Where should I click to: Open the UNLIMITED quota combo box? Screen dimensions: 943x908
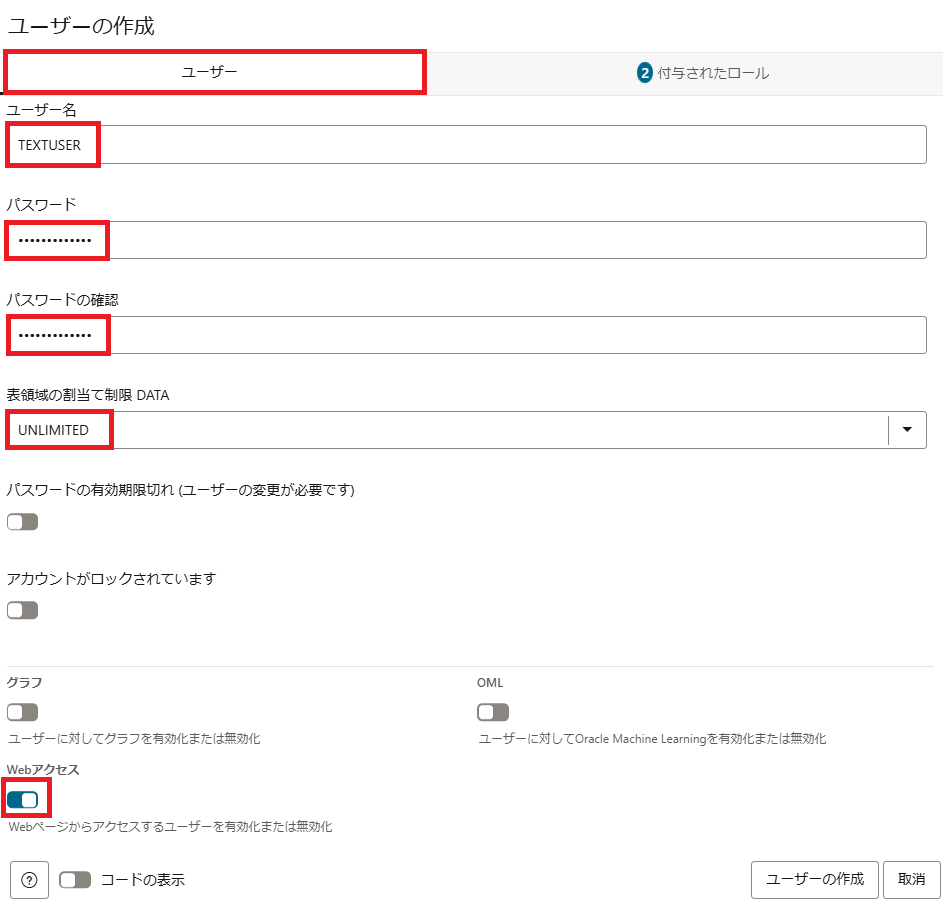pos(450,430)
